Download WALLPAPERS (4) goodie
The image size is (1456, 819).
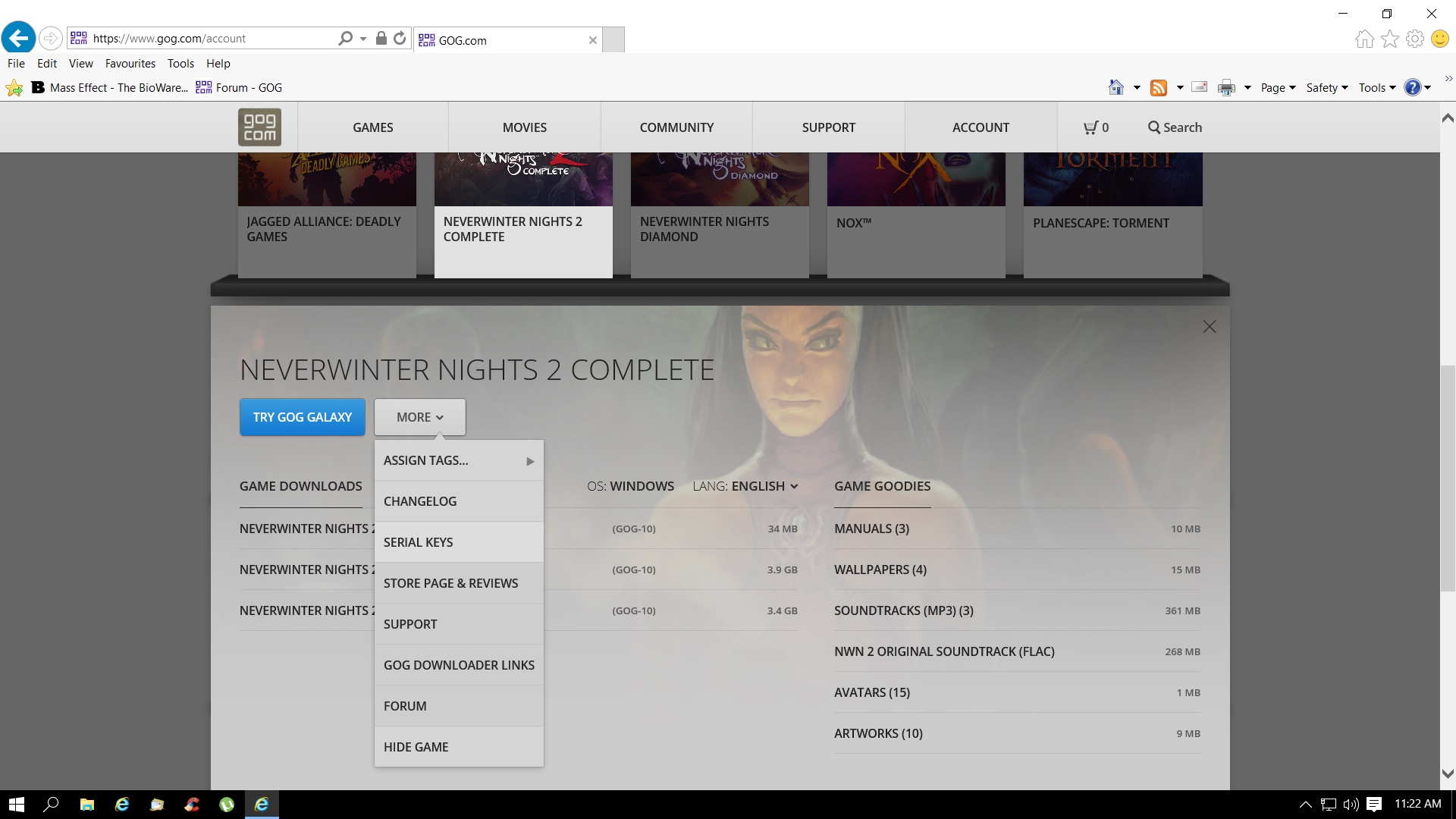click(x=1017, y=570)
